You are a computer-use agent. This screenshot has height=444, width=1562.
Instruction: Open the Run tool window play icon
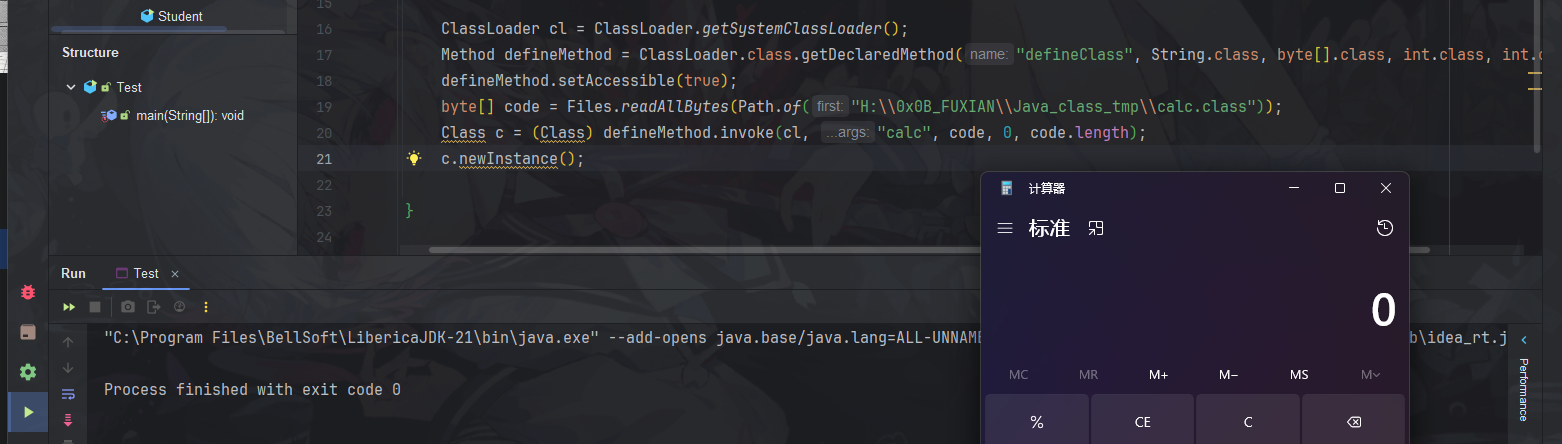tap(28, 411)
